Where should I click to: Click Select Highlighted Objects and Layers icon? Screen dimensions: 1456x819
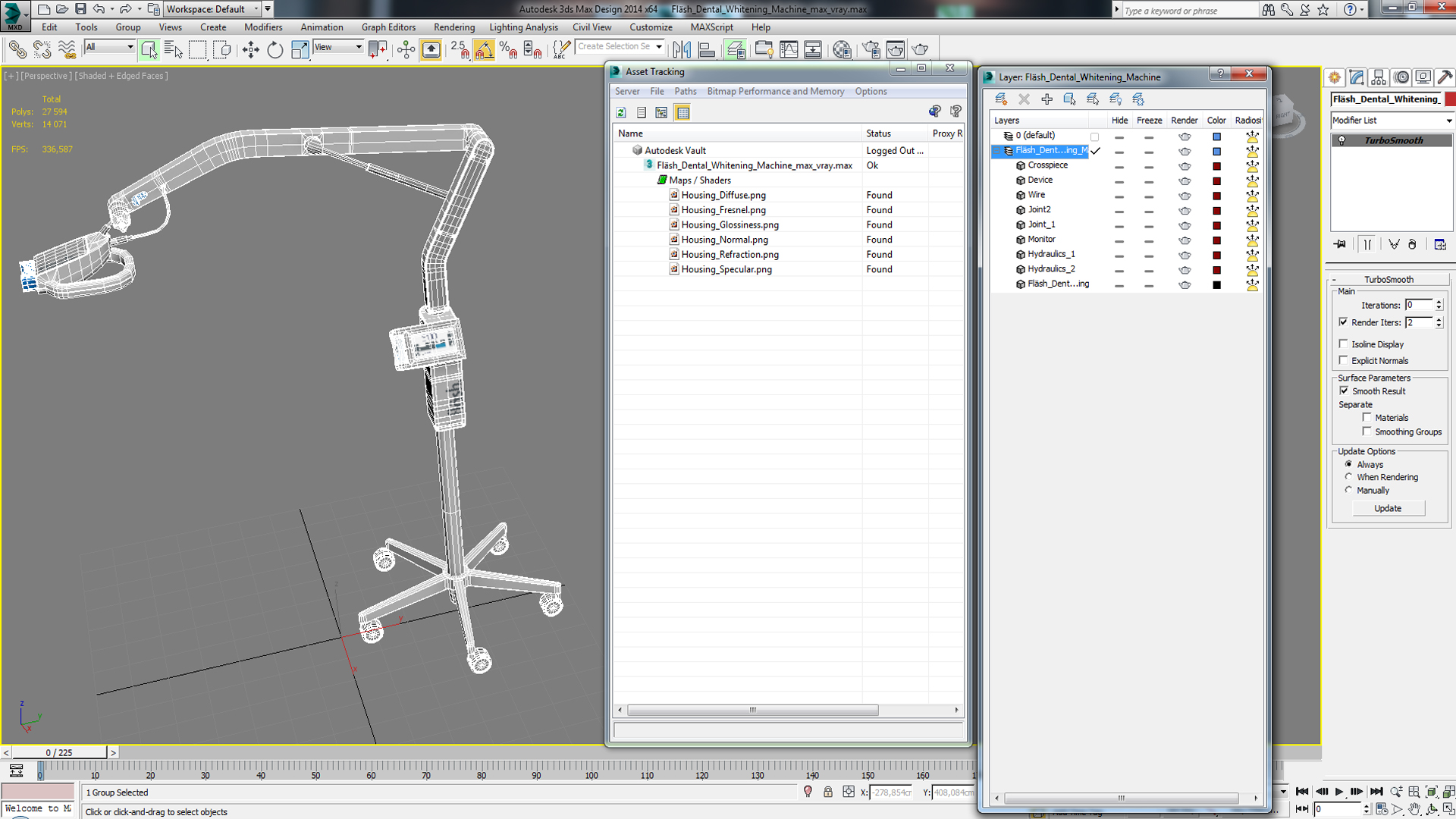[1069, 99]
